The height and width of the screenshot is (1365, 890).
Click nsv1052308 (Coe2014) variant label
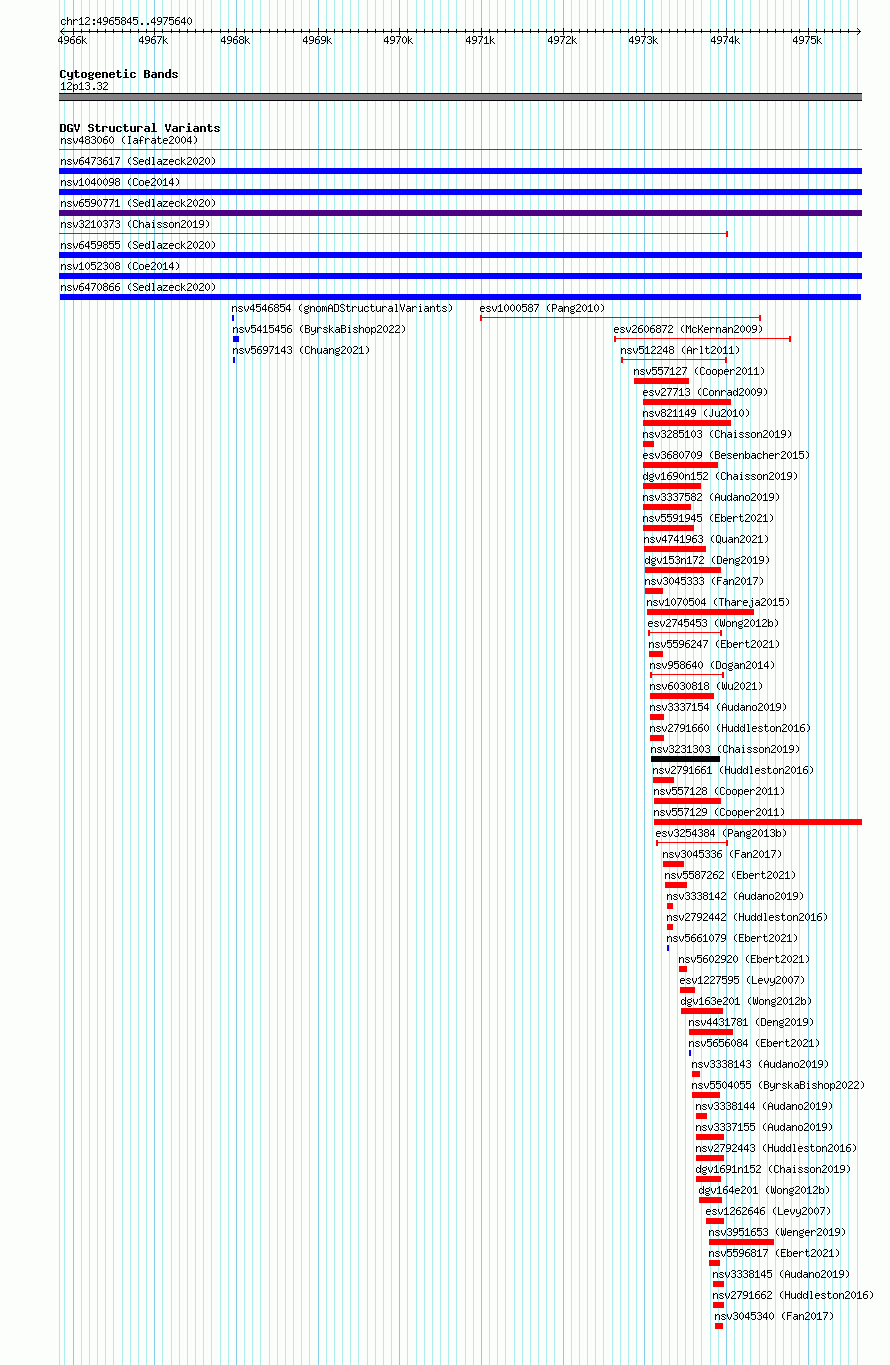pos(120,266)
